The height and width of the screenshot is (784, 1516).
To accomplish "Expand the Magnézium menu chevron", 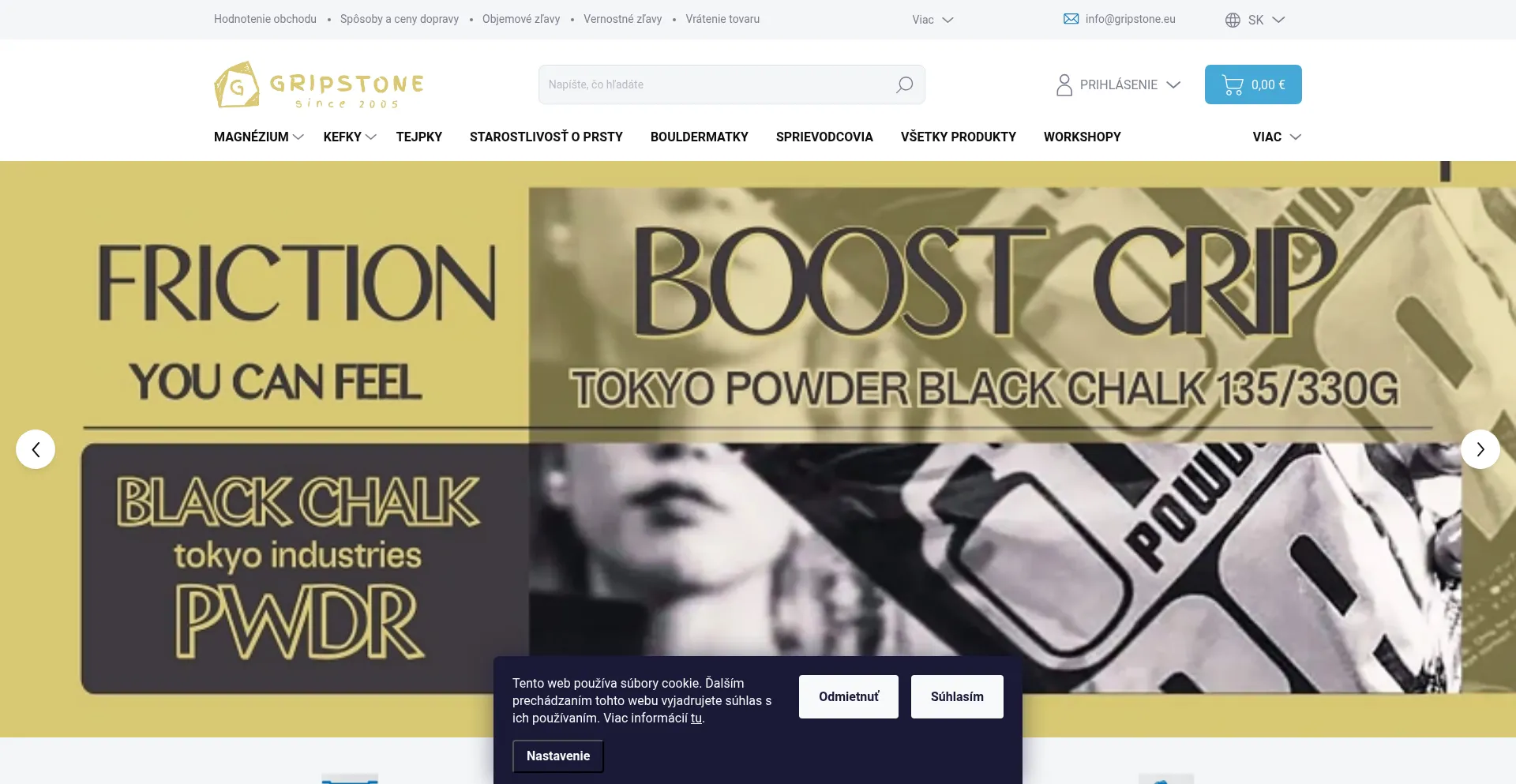I will [298, 137].
